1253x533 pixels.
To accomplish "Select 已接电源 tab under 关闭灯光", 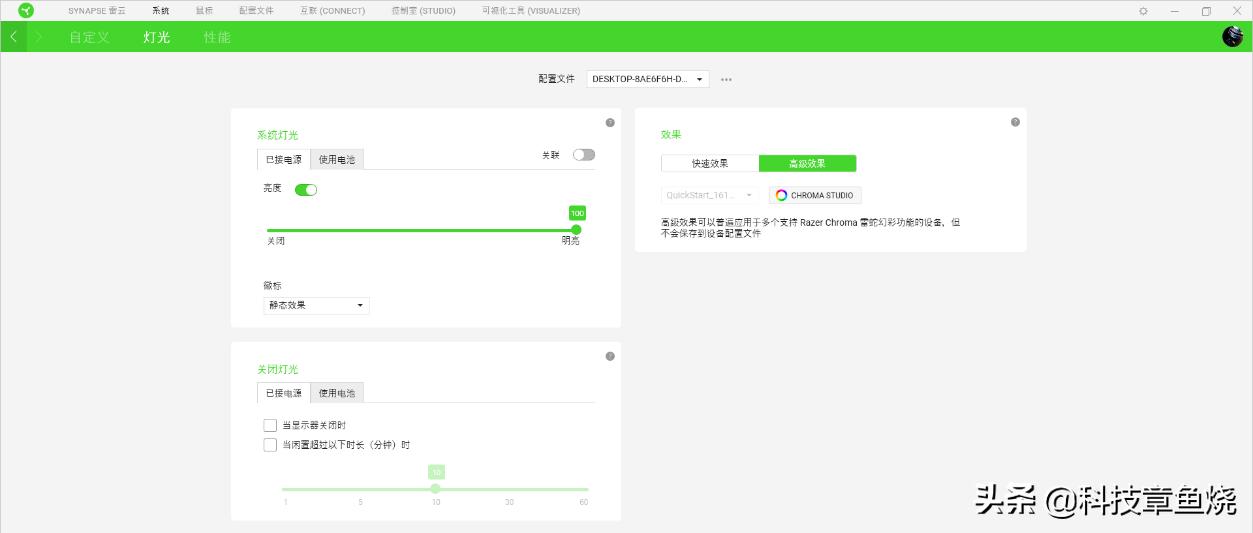I will pyautogui.click(x=283, y=393).
